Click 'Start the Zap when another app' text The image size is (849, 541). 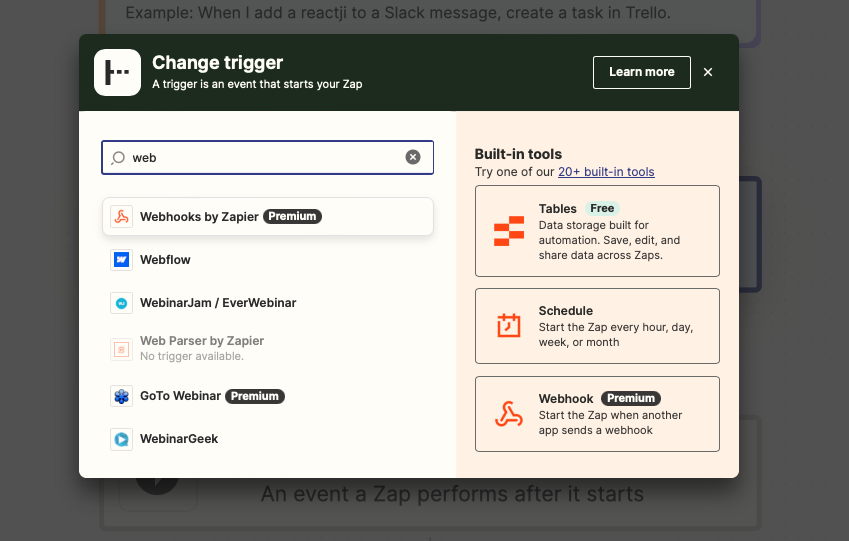(610, 423)
